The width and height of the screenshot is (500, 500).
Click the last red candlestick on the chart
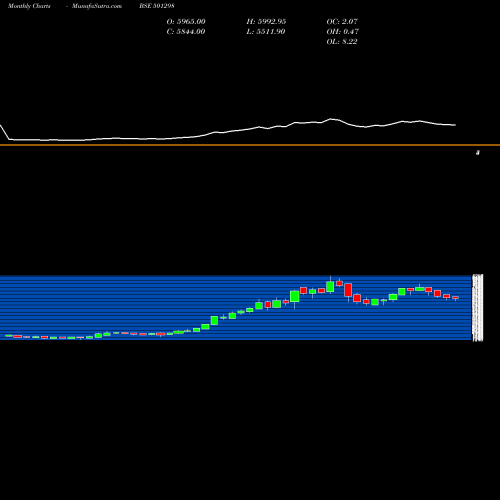point(455,298)
